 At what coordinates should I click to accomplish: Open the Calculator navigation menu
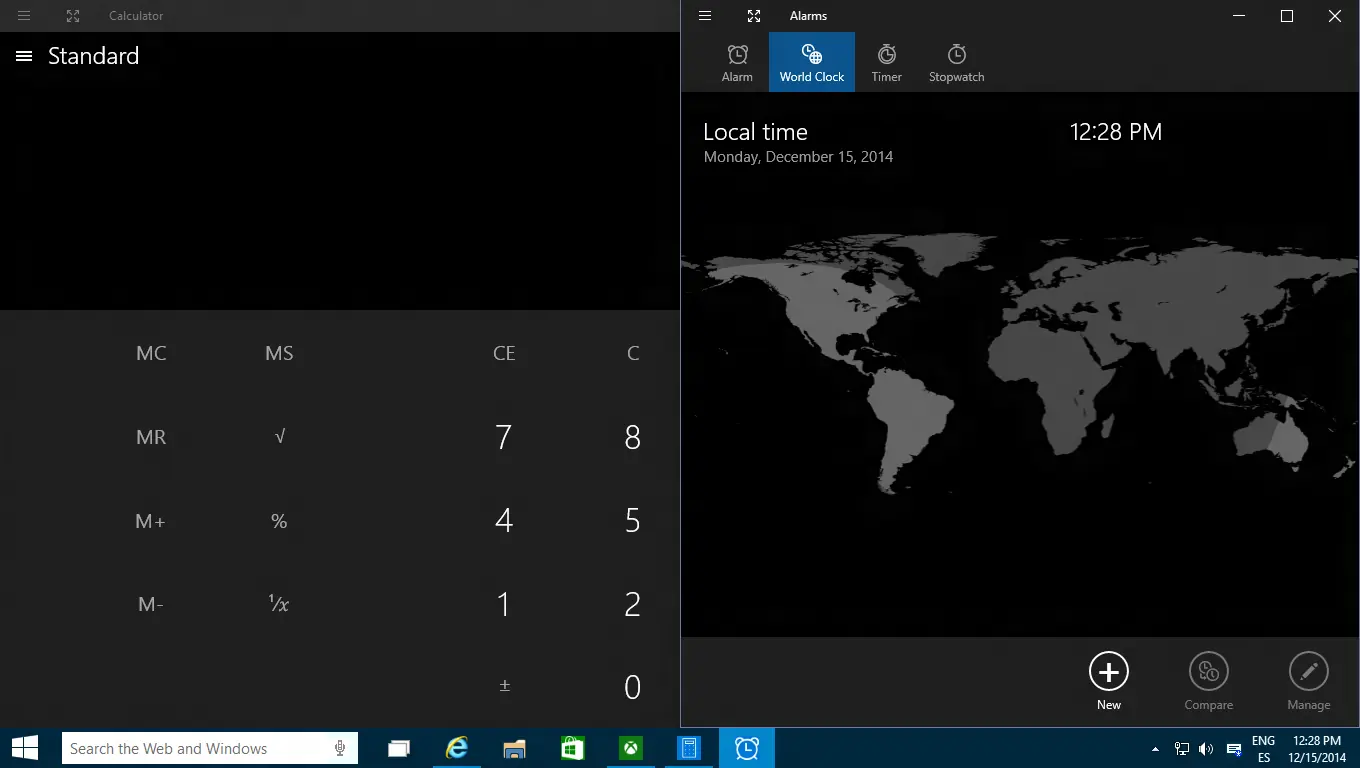[23, 56]
